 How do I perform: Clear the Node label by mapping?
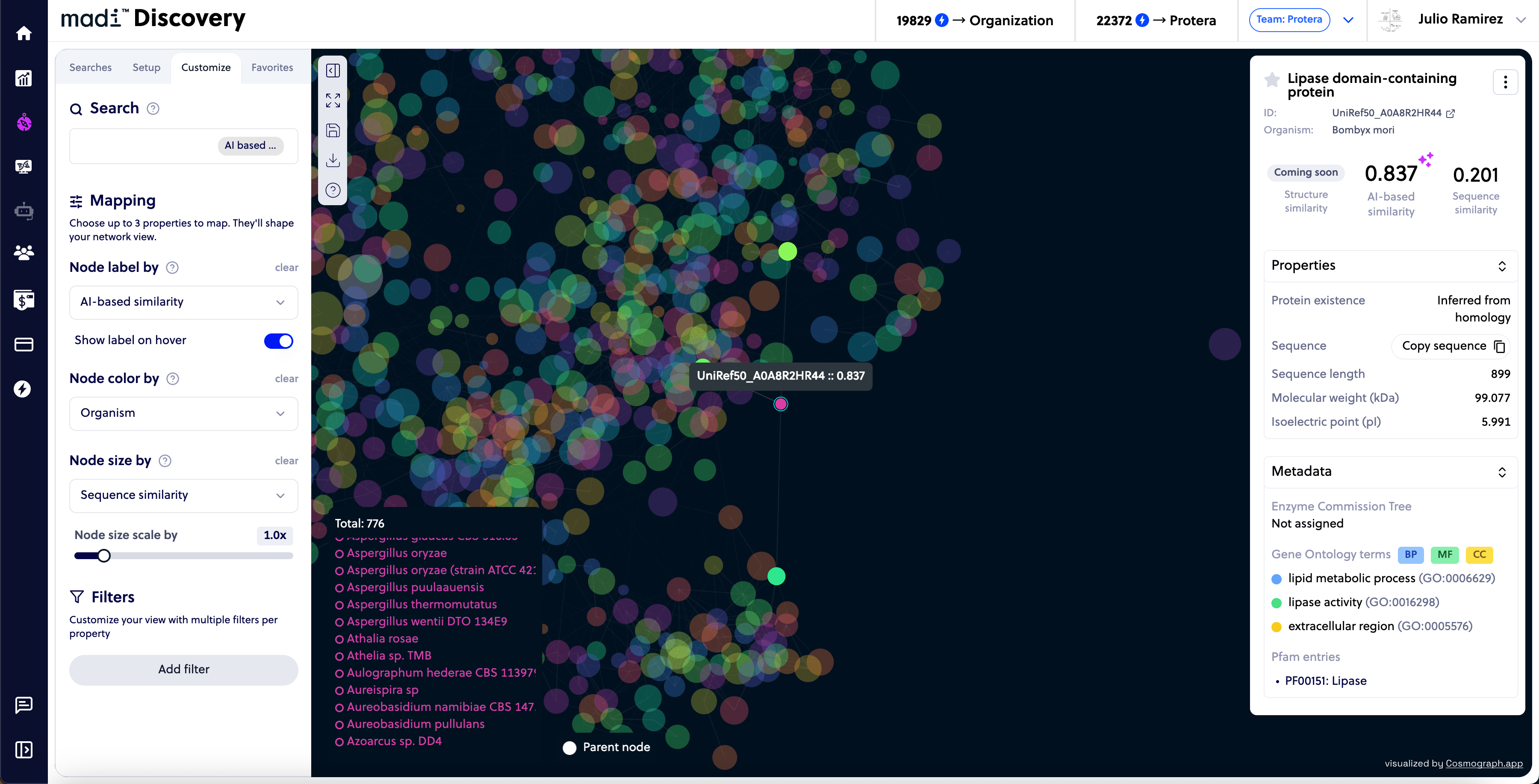coord(286,268)
